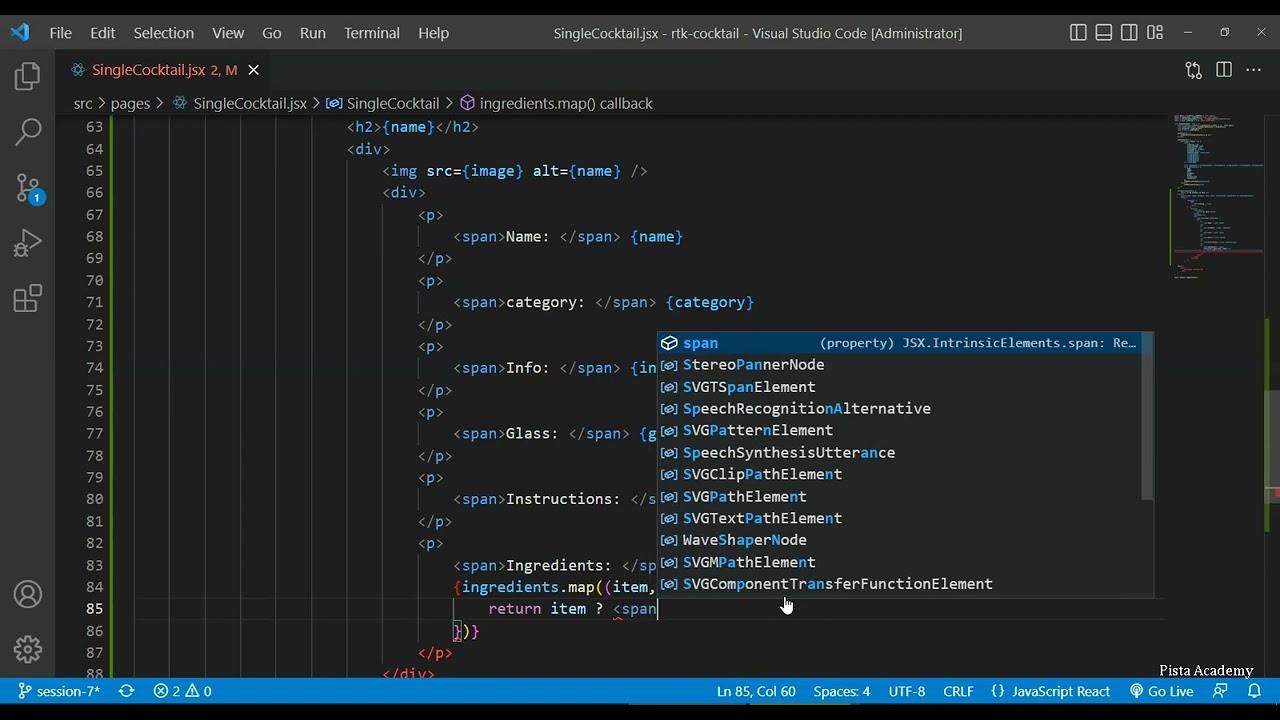1280x720 pixels.
Task: Open the Explorer view in activity bar
Action: [28, 77]
